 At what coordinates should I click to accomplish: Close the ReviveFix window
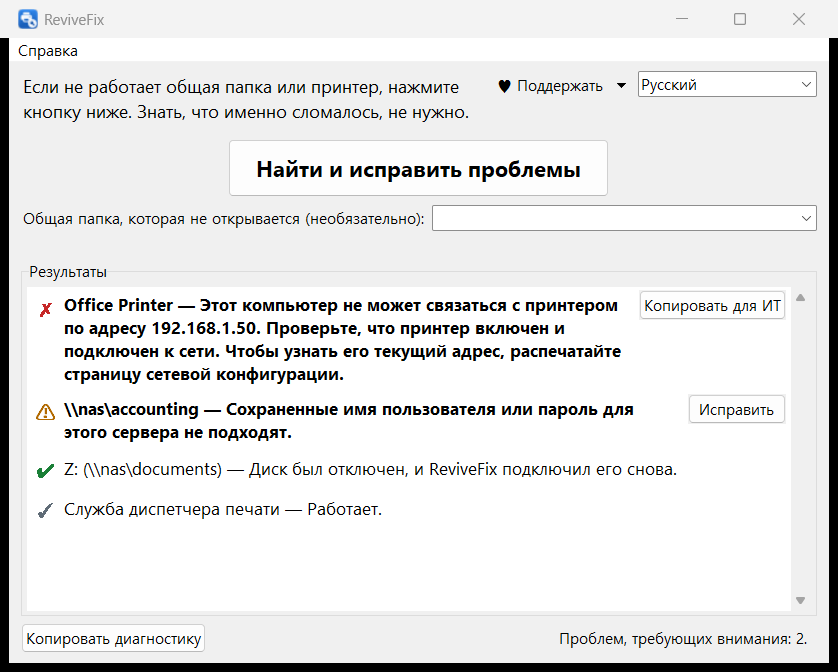[798, 19]
